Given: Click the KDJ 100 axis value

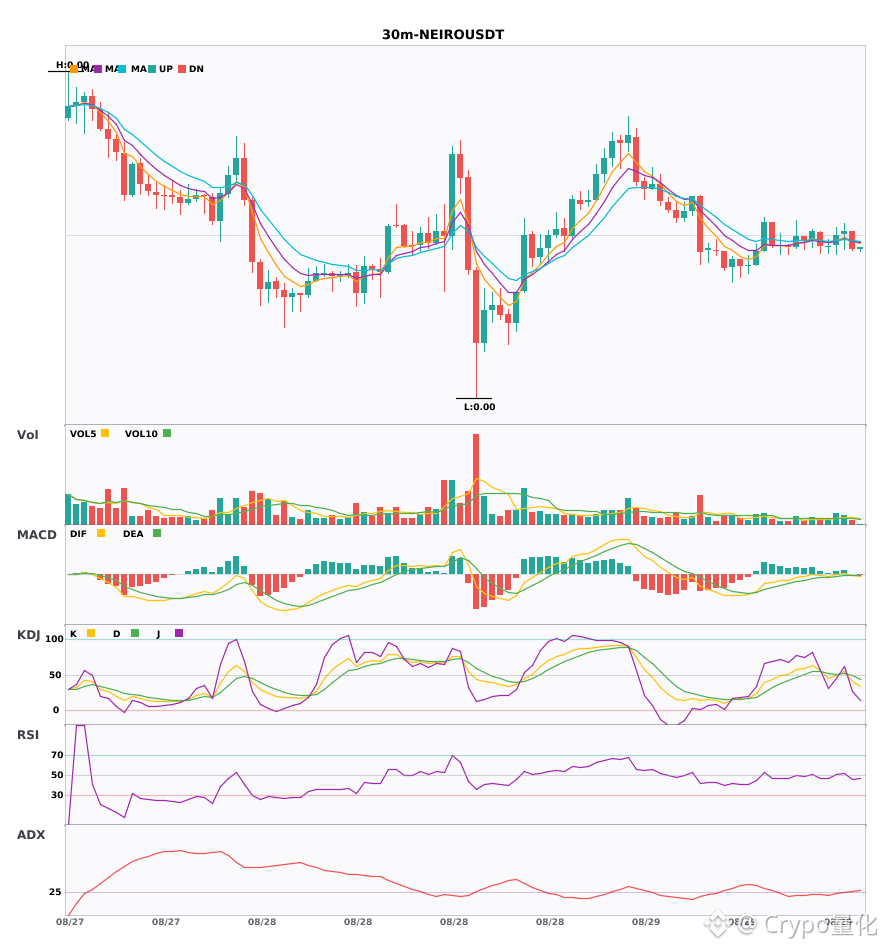Looking at the screenshot, I should 54,639.
